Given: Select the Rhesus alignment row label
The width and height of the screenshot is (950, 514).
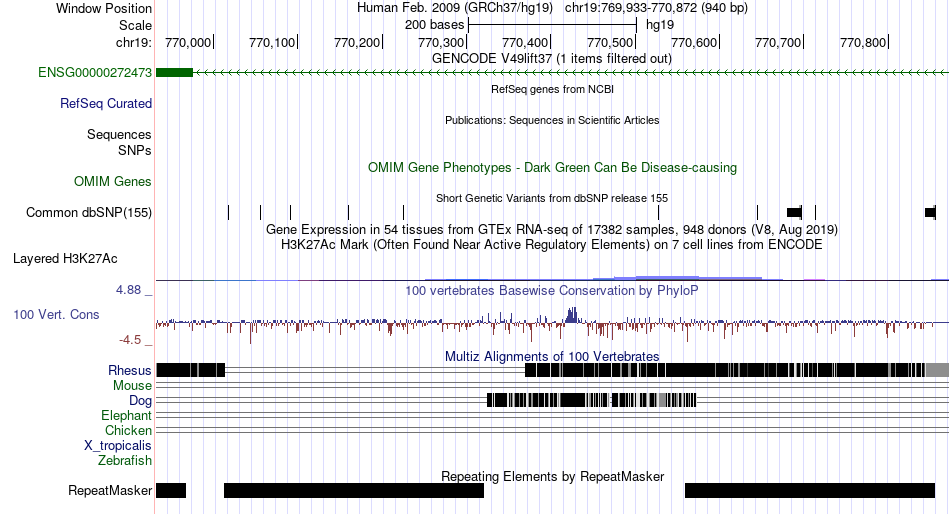Looking at the screenshot, I should [x=130, y=370].
